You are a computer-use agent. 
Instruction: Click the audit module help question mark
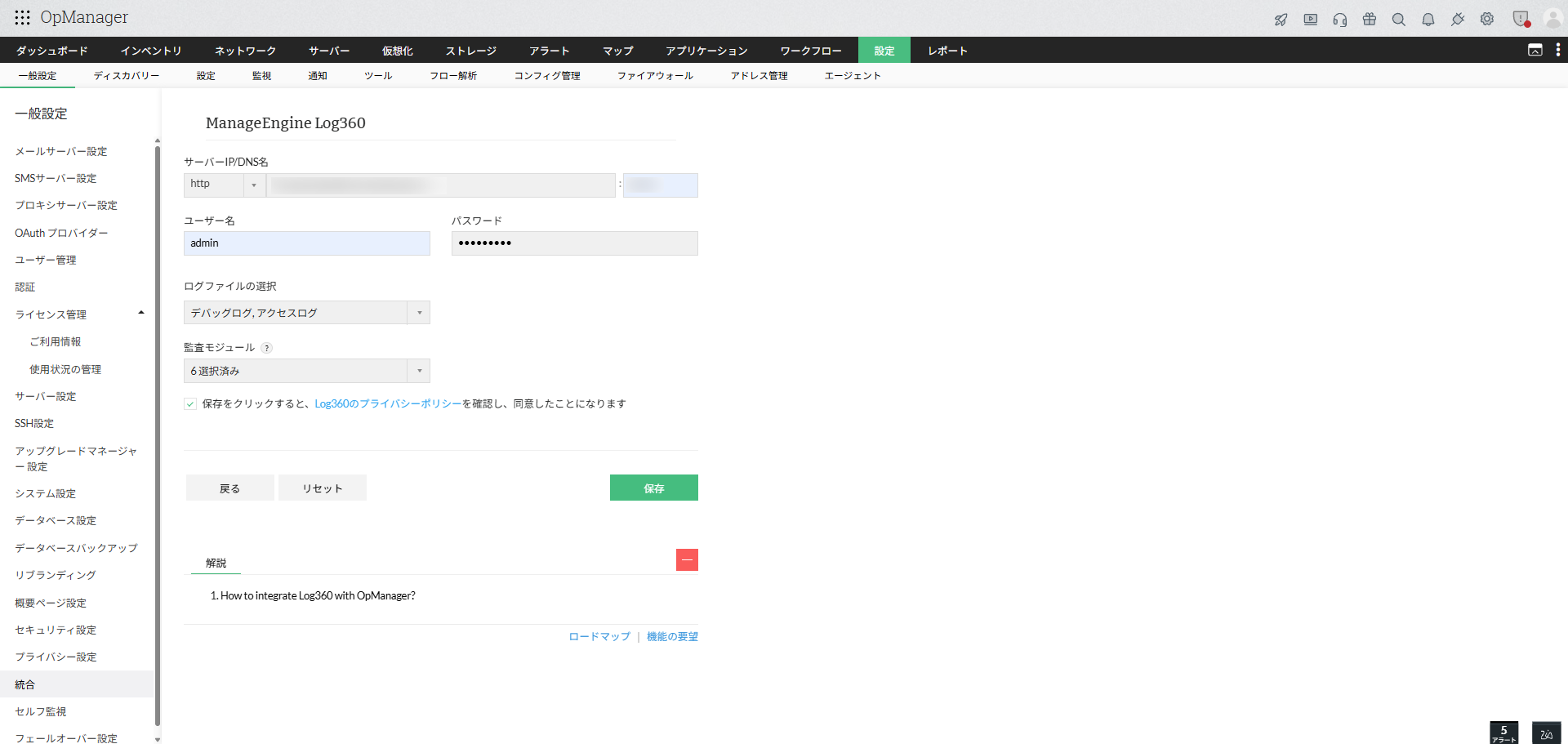pyautogui.click(x=266, y=348)
